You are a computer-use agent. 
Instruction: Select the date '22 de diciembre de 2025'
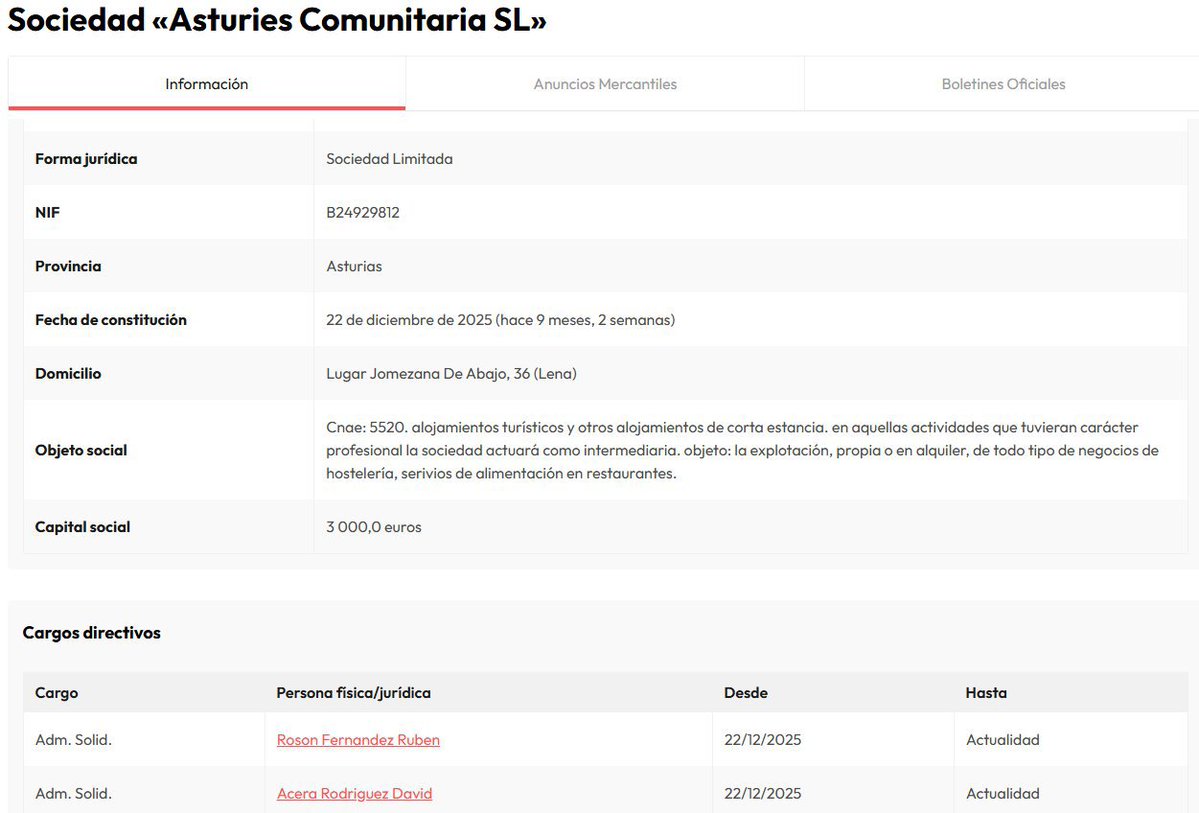click(409, 320)
